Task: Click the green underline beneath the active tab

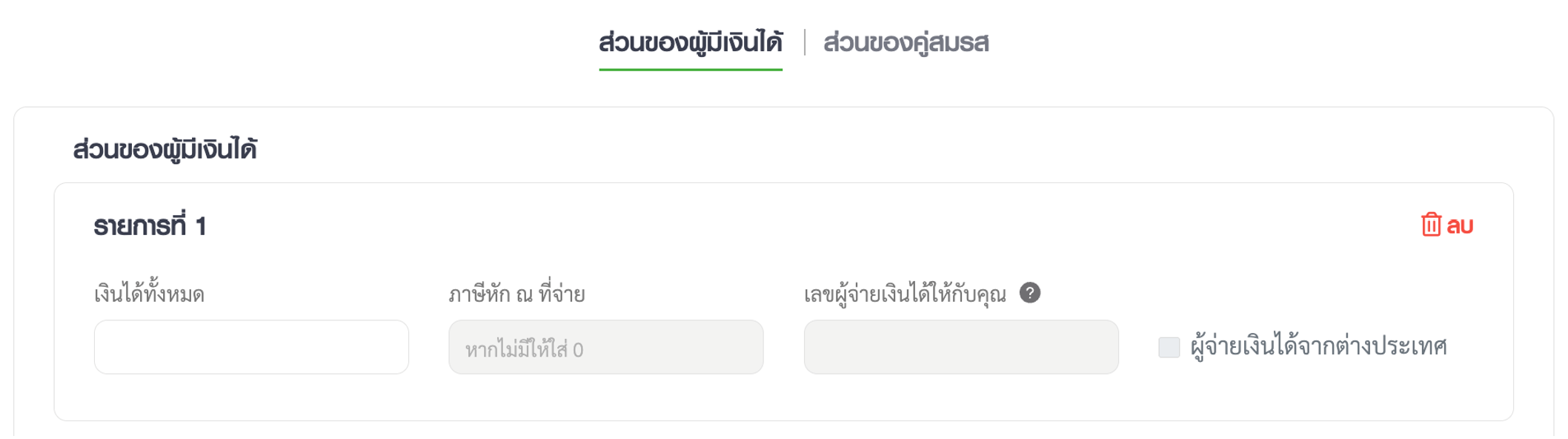Action: (x=690, y=70)
